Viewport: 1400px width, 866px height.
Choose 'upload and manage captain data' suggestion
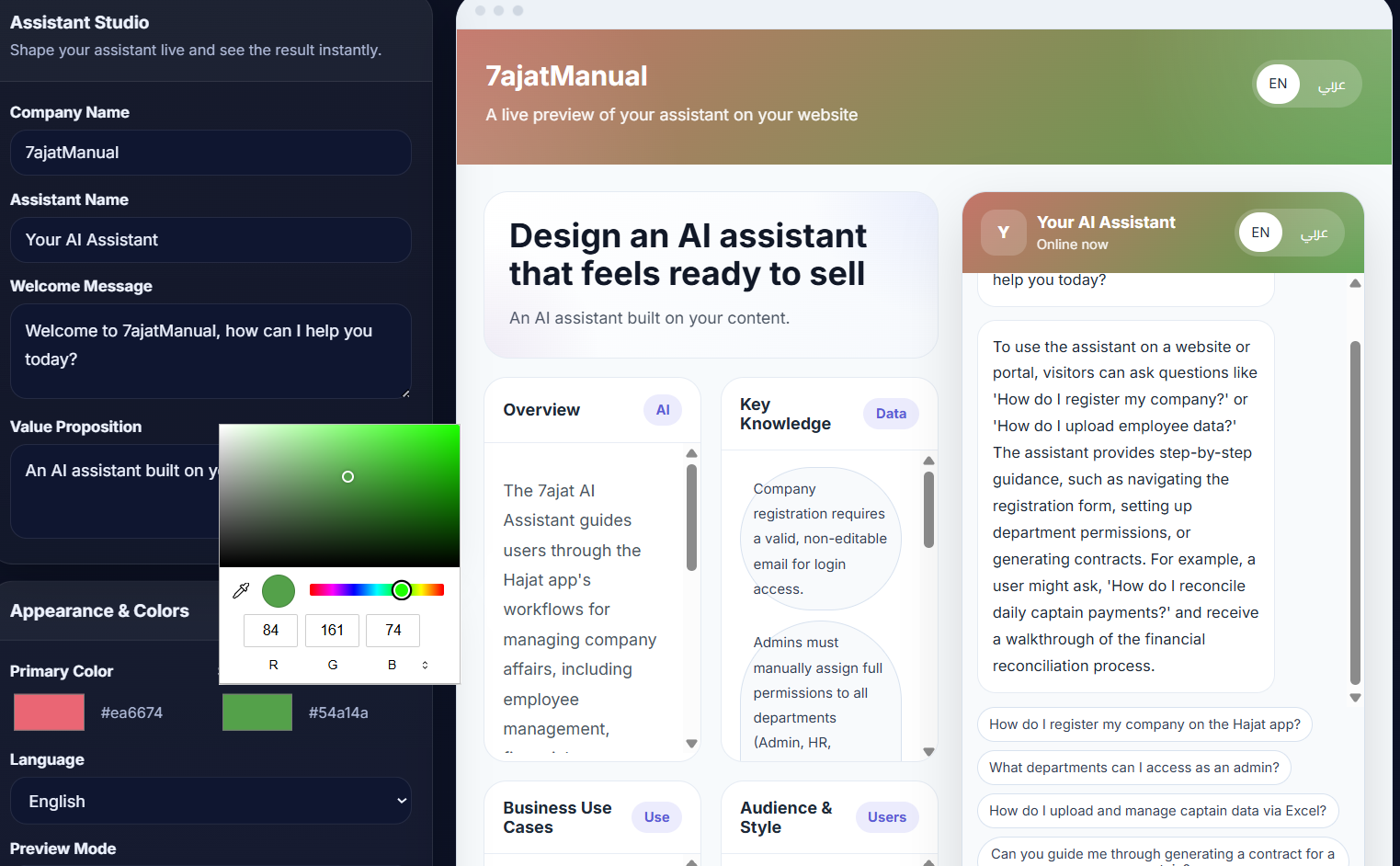tap(1157, 811)
